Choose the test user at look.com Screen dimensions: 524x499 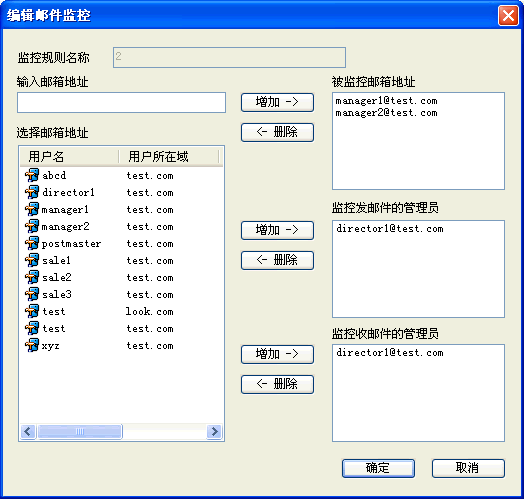pos(53,311)
